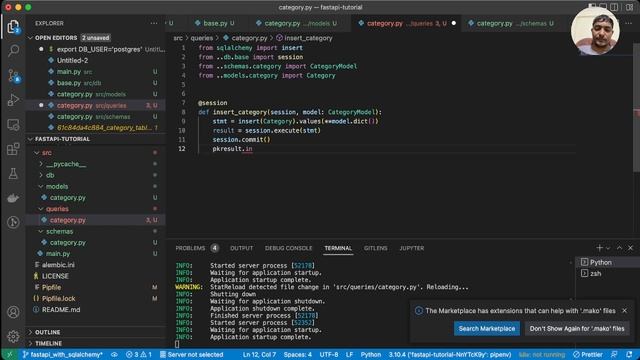This screenshot has width=640, height=360.
Task: Click the editor vertical scrollbar
Action: [636, 107]
